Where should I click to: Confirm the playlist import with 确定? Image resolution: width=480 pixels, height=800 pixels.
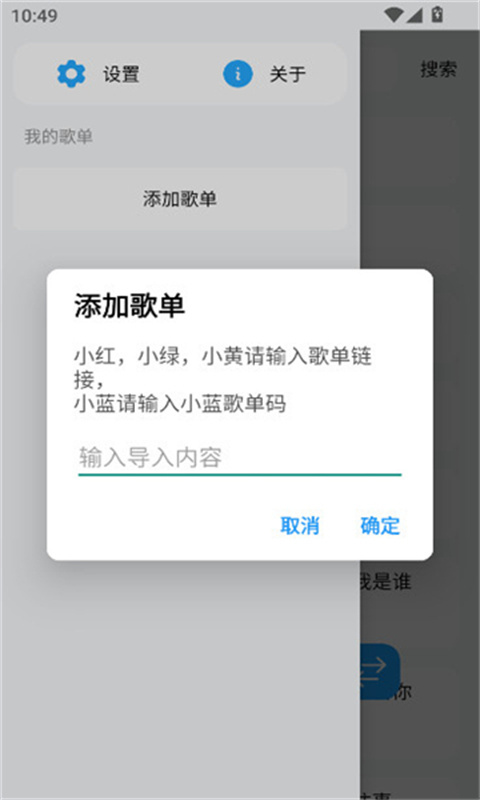pos(380,526)
